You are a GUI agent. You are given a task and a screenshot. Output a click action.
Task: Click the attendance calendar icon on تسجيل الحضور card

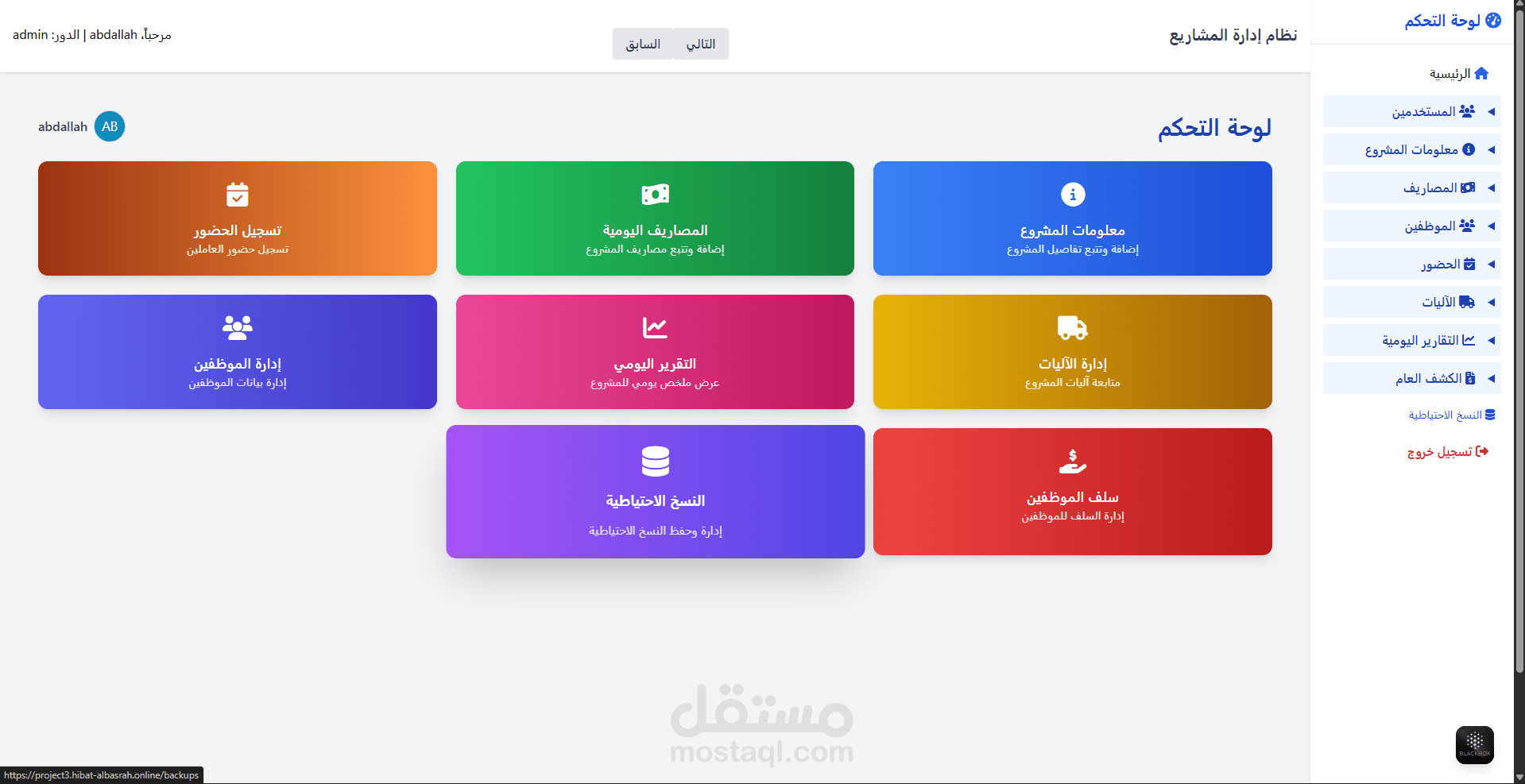tap(237, 194)
